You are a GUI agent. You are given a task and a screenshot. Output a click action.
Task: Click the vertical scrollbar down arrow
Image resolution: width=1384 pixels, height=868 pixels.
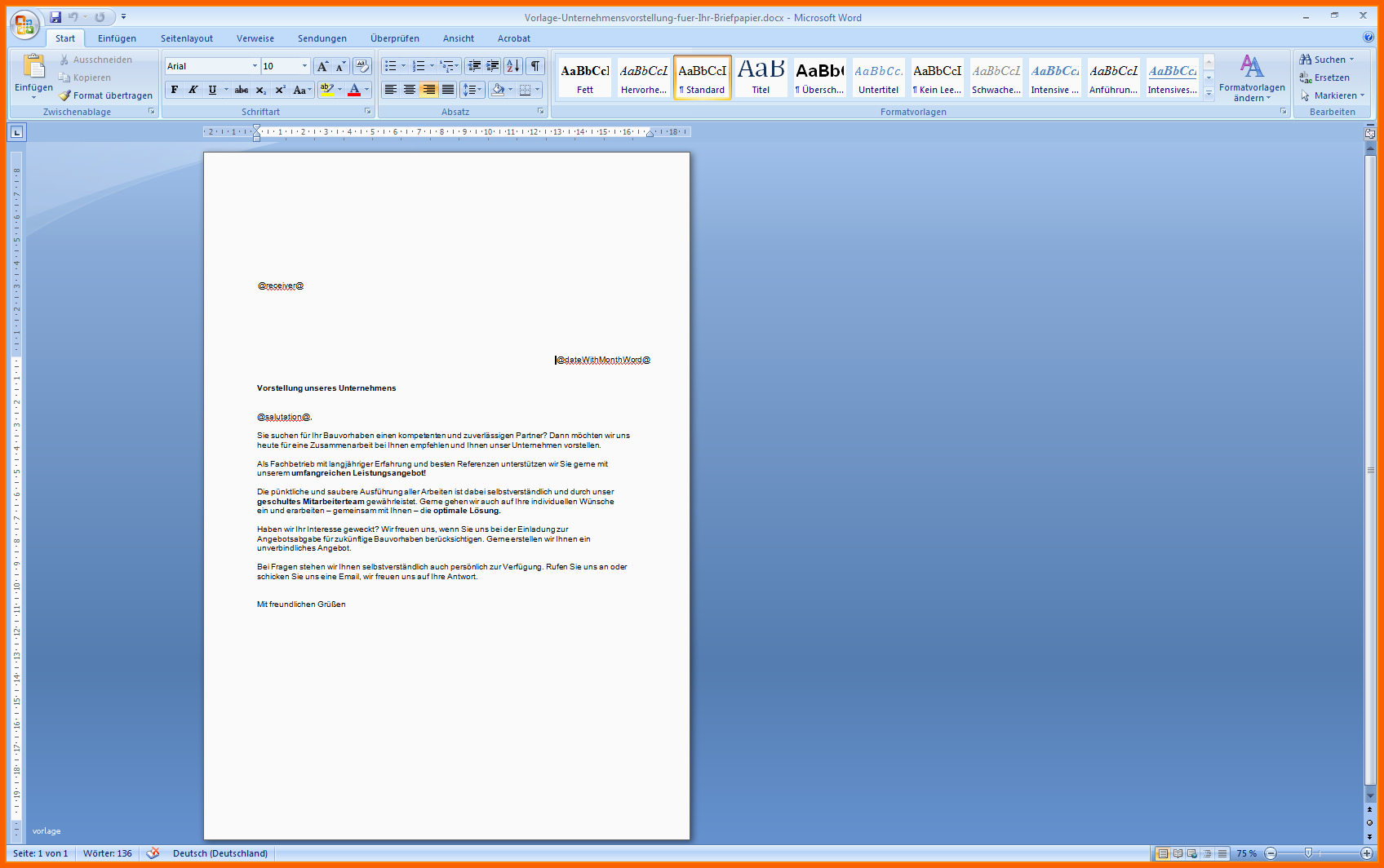(x=1370, y=796)
